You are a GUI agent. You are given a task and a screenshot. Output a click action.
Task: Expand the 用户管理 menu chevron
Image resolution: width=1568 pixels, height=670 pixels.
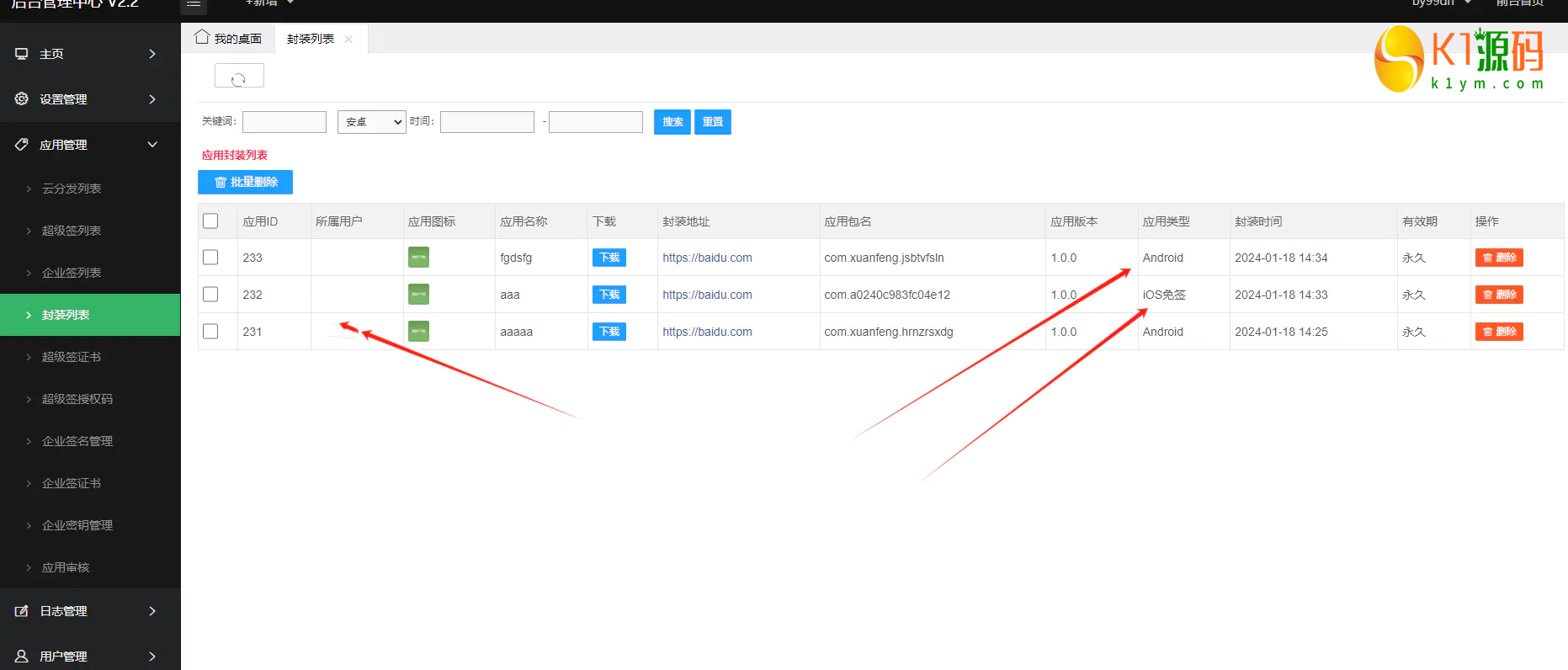coord(152,657)
